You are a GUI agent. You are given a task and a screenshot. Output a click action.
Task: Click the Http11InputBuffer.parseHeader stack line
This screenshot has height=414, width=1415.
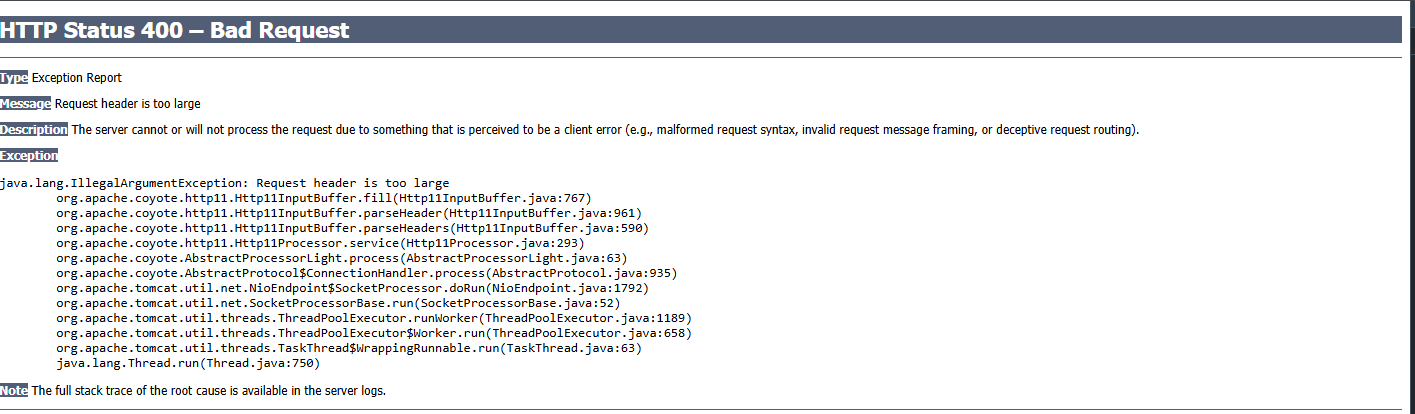pos(349,213)
